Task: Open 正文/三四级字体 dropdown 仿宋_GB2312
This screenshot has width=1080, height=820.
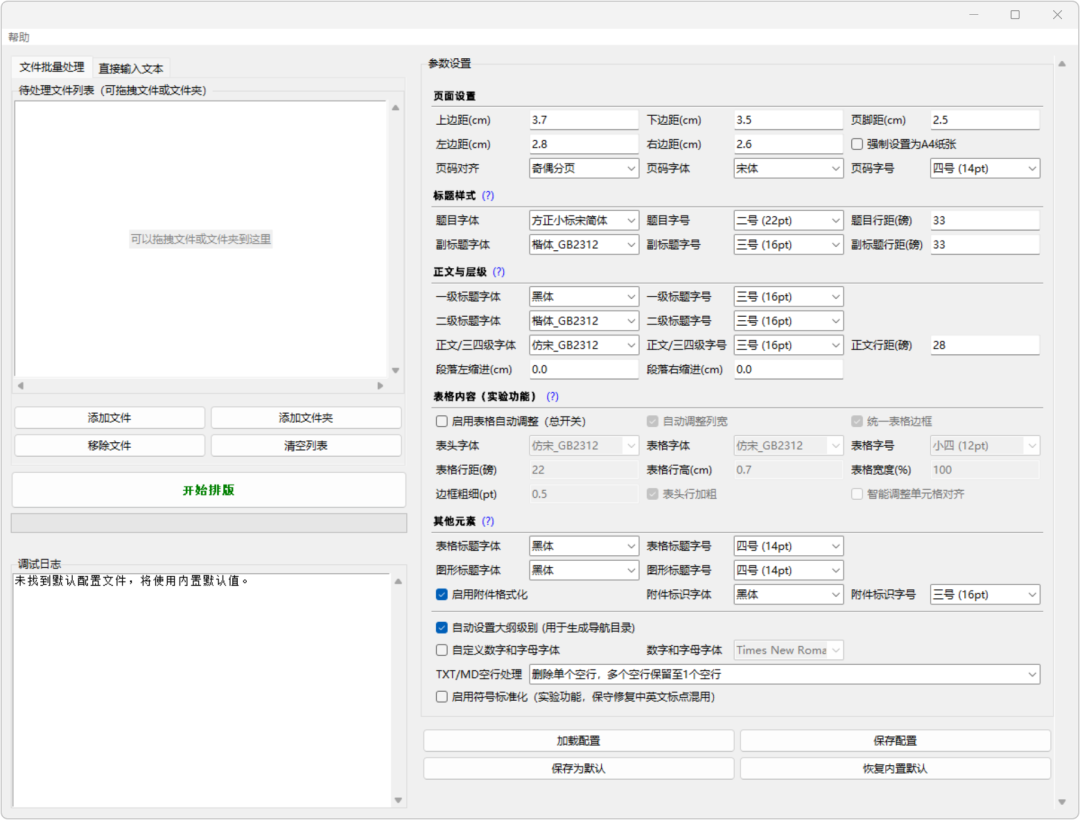Action: [x=583, y=345]
